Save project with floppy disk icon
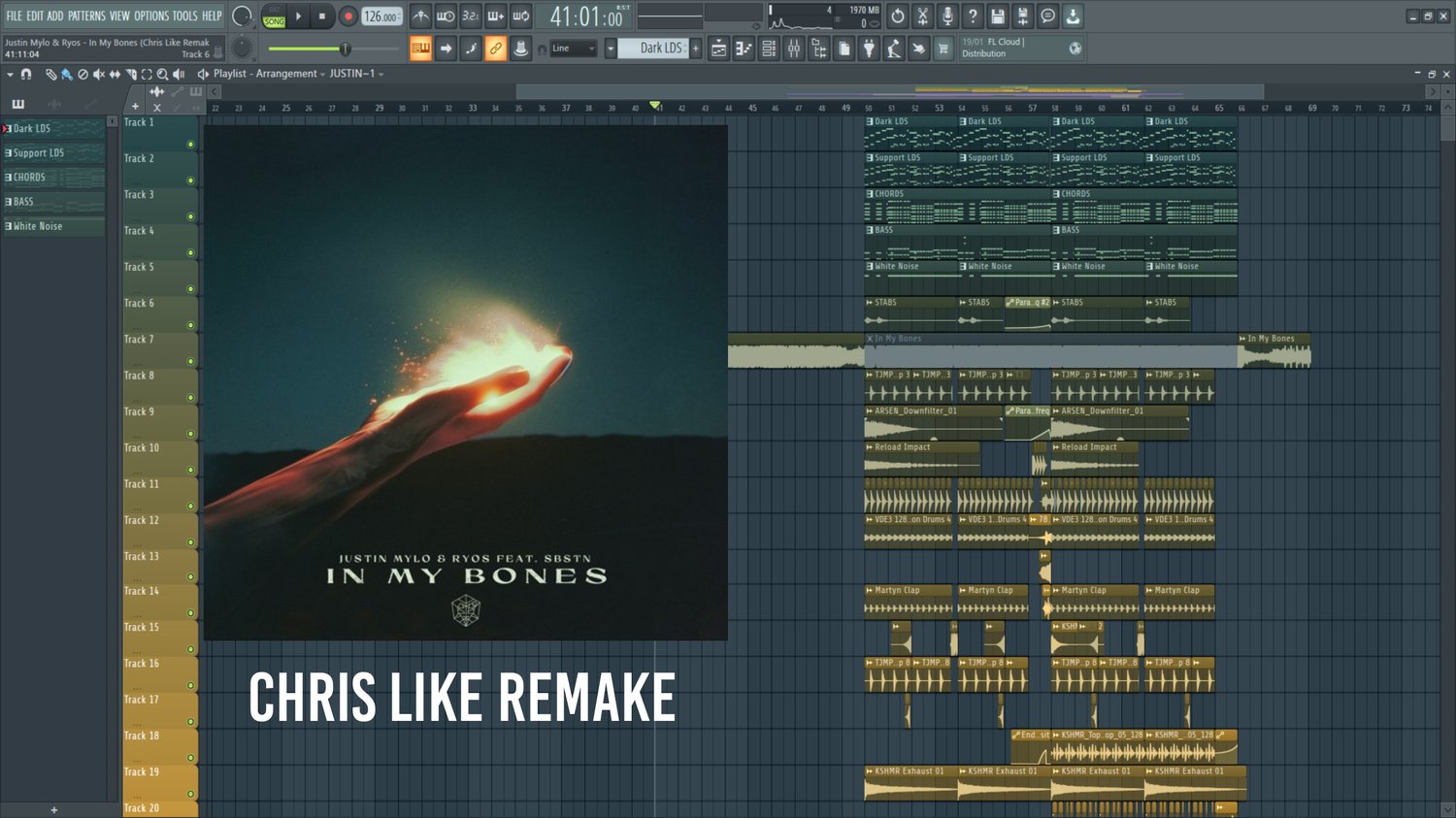The image size is (1456, 818). (998, 16)
